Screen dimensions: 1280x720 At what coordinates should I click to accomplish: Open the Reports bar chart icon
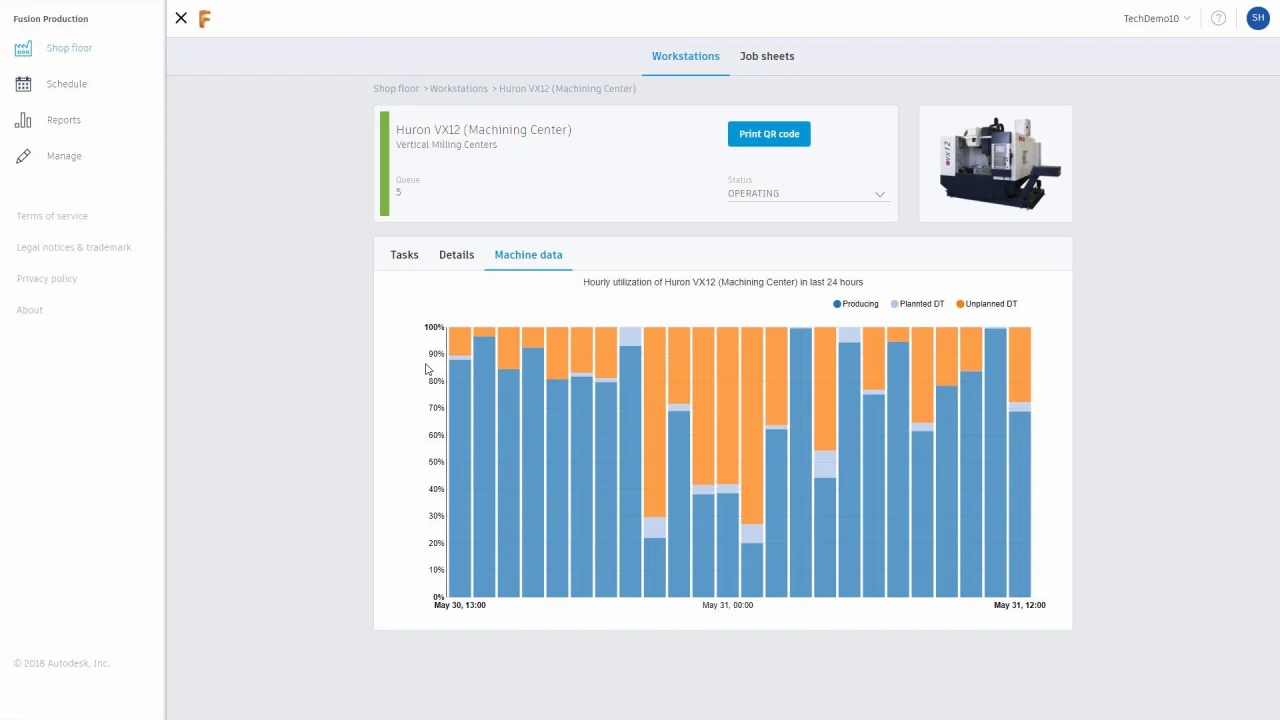point(23,120)
